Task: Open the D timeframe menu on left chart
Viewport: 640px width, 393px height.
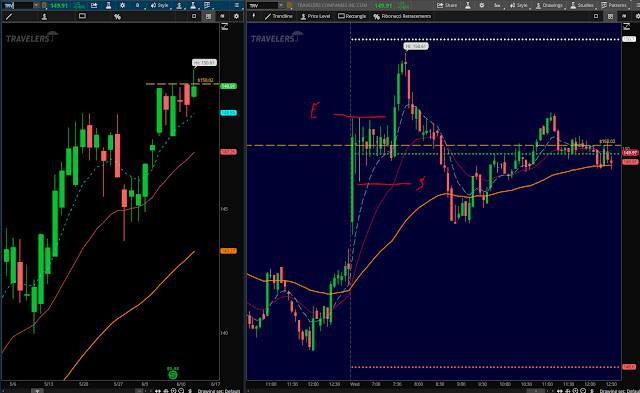Action: click(x=137, y=5)
